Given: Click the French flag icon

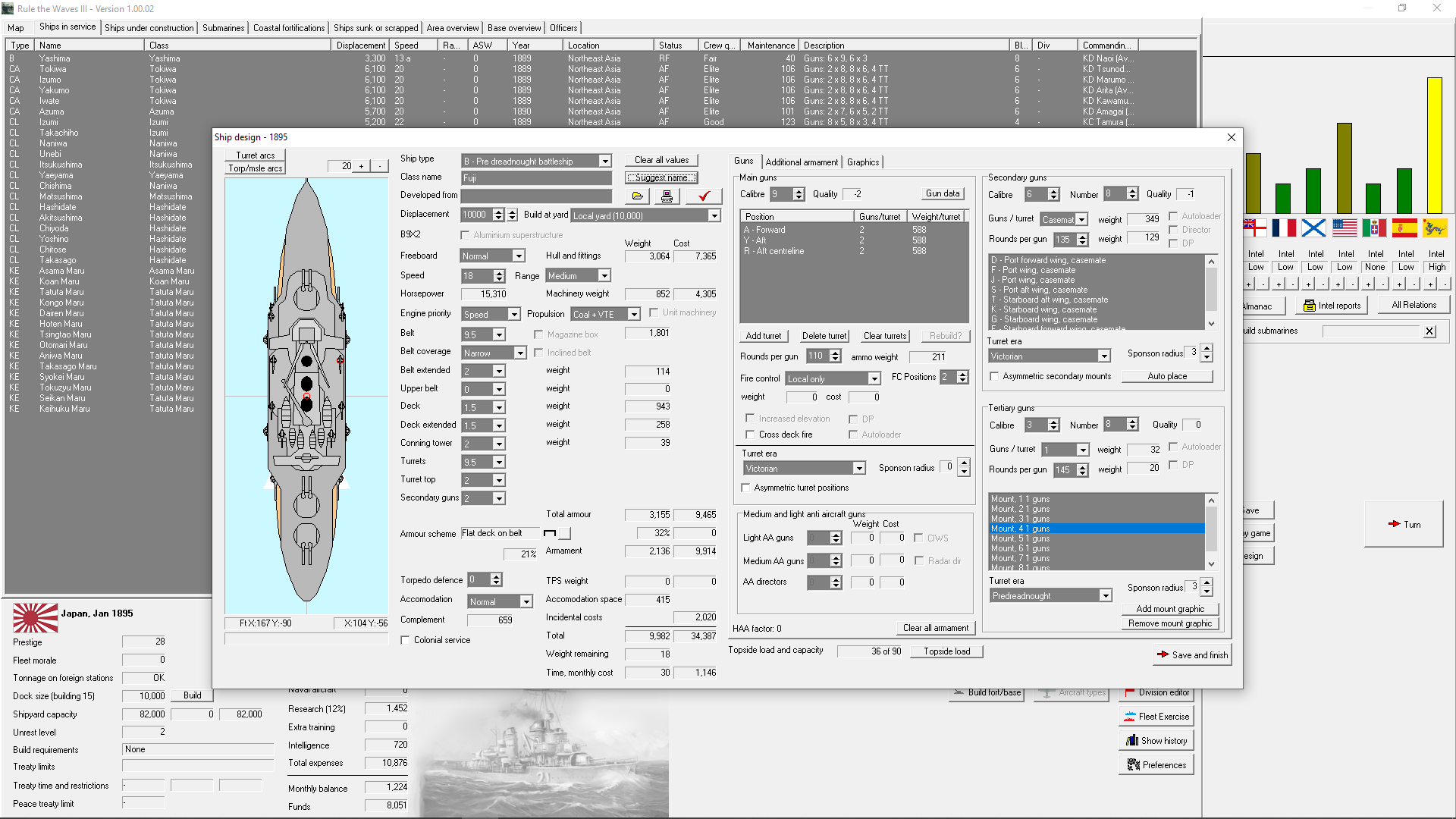Looking at the screenshot, I should pos(1284,227).
